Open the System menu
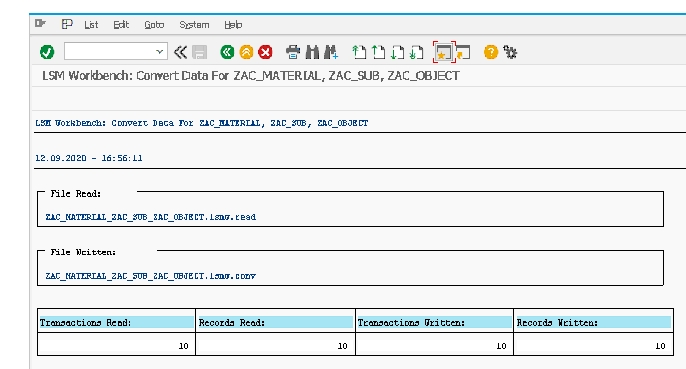This screenshot has height=369, width=686. (x=194, y=25)
